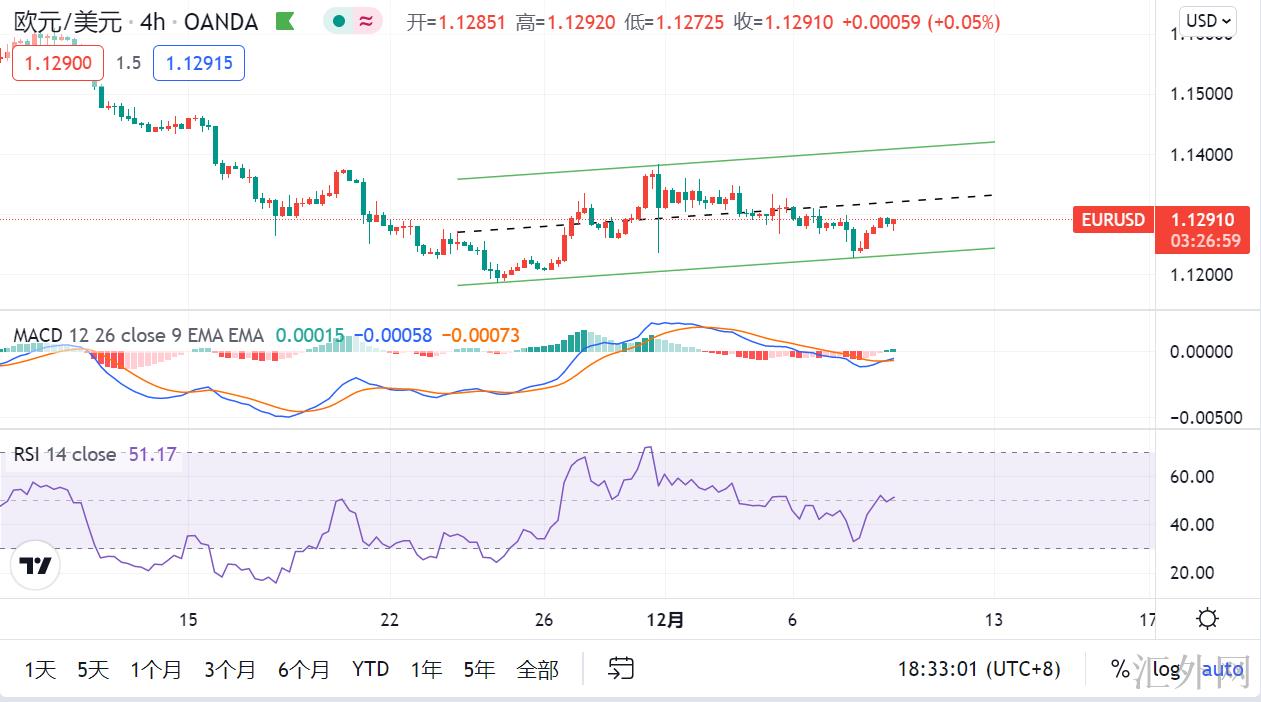Click the buy price 1.12915 button
Screen dimensions: 1261x702
click(198, 63)
